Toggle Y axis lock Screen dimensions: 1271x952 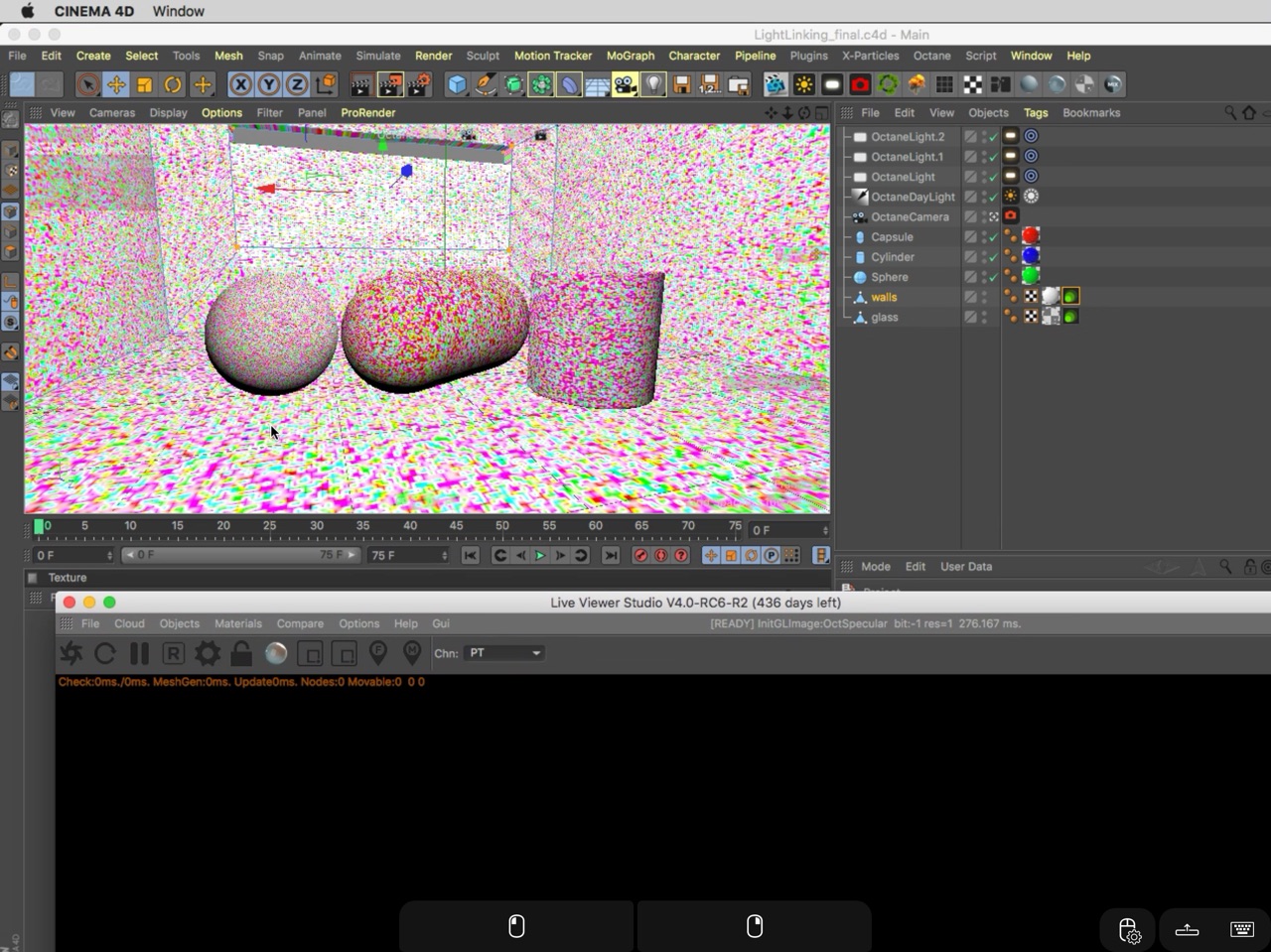point(269,85)
